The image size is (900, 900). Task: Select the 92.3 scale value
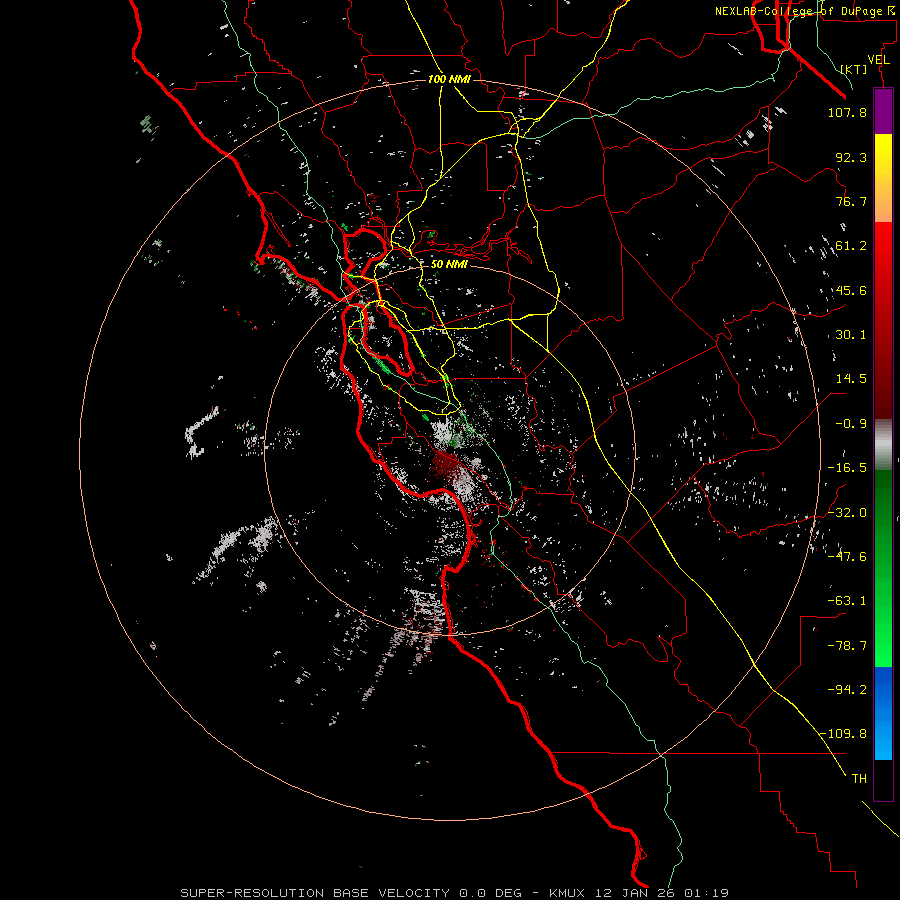851,157
